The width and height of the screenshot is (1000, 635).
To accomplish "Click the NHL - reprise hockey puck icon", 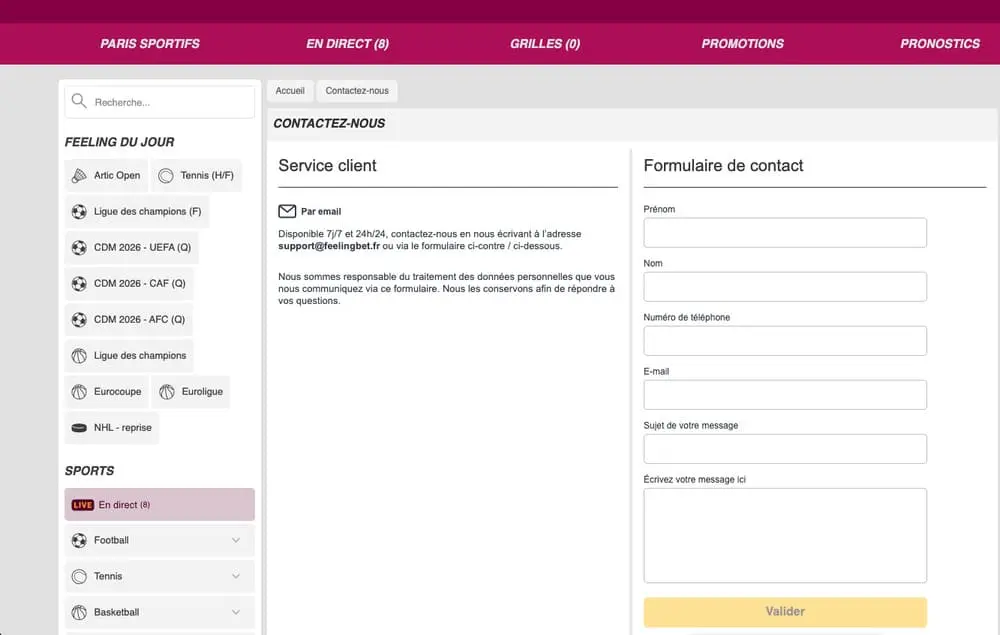I will click(x=79, y=427).
